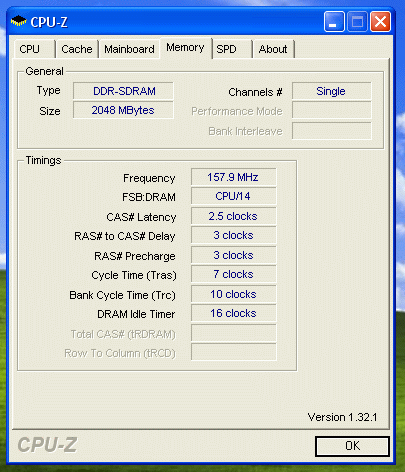Screen dimensions: 405x472
Task: Click the Type label in General
Action: pyautogui.click(x=48, y=91)
